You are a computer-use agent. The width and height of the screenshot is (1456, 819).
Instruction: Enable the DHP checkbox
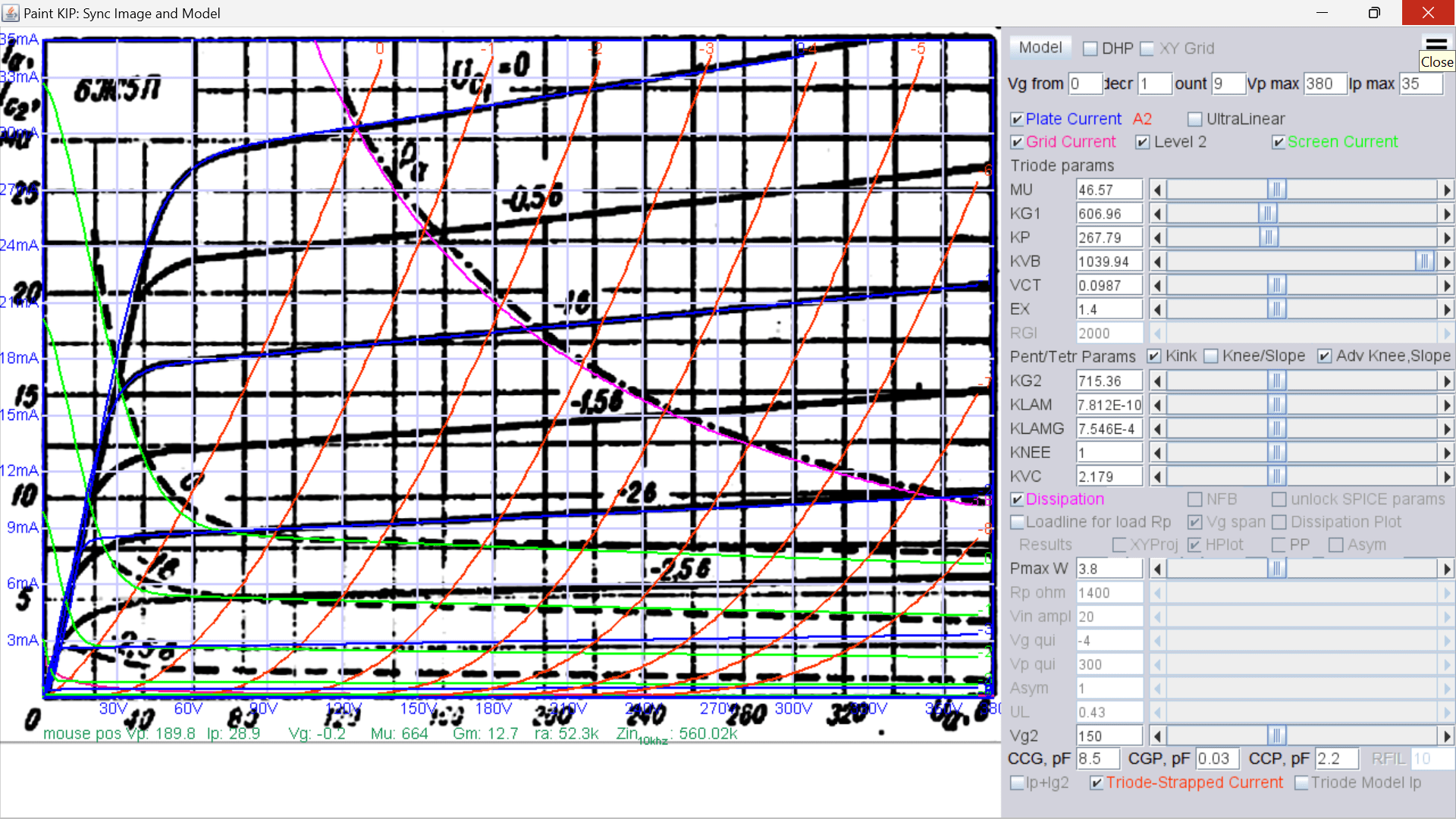pyautogui.click(x=1090, y=49)
